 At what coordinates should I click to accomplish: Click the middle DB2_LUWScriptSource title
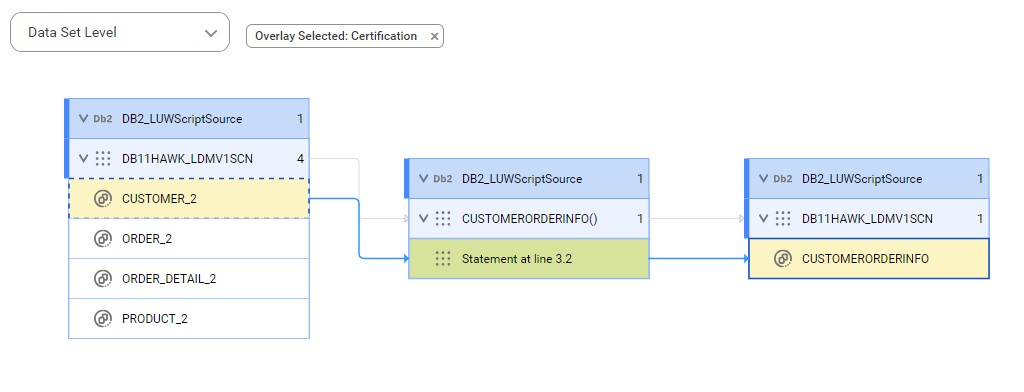coord(522,179)
